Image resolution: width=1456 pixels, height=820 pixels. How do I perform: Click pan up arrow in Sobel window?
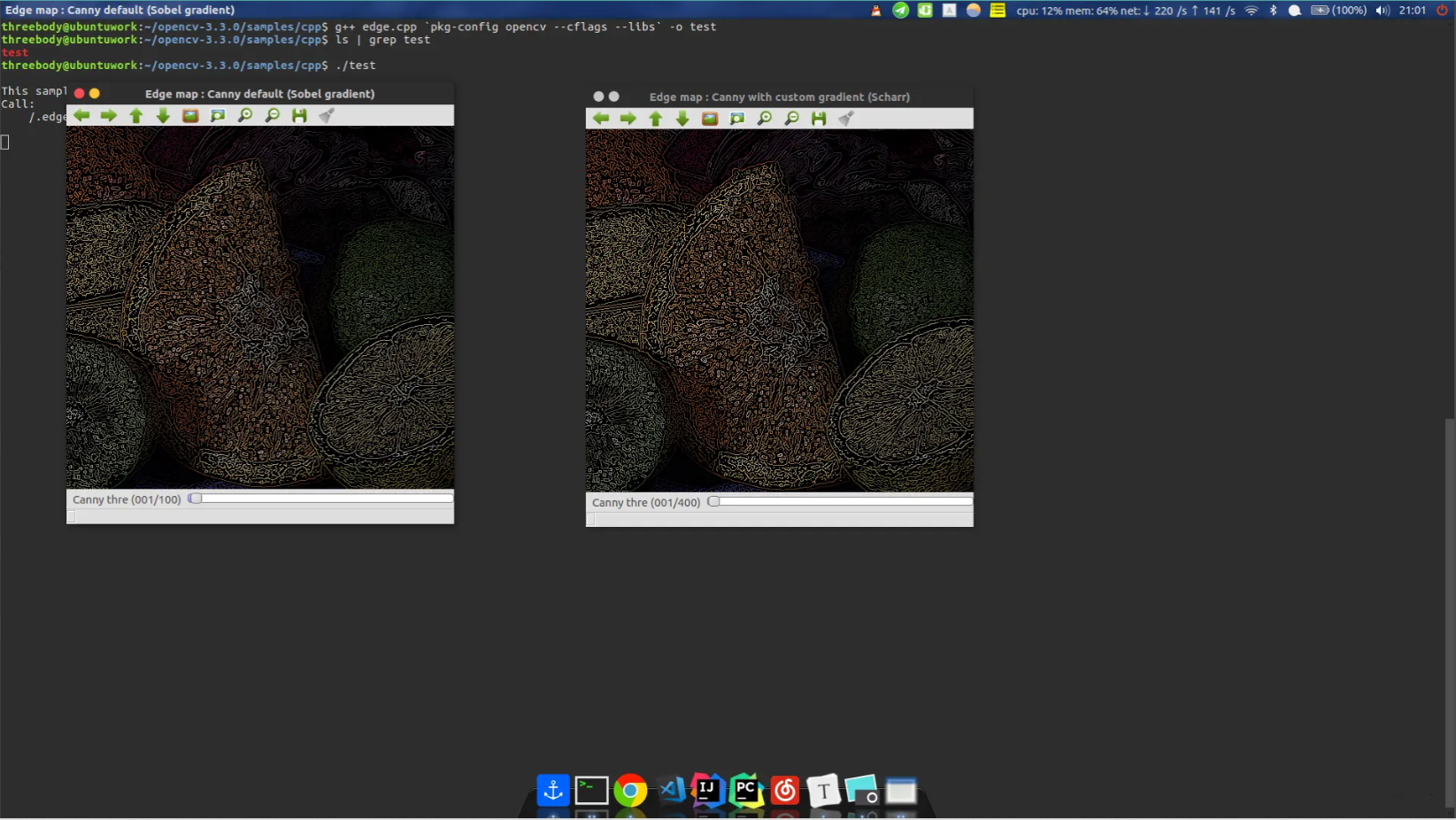point(136,116)
